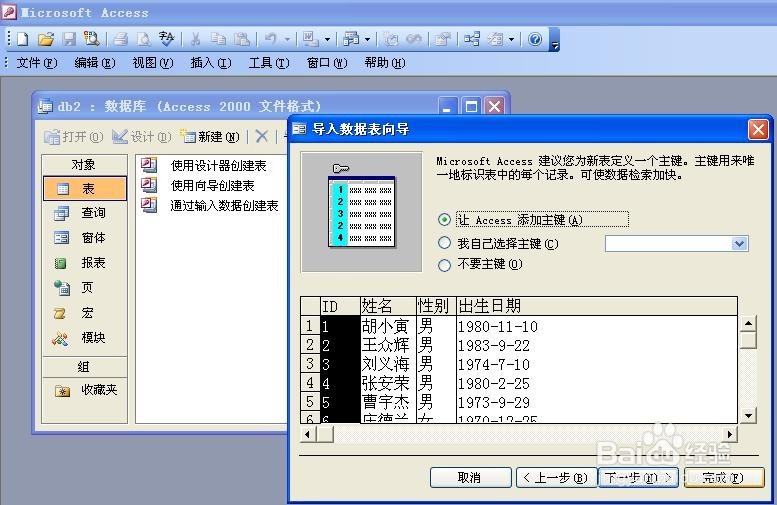Click preview vertical scrollbar up arrow
The image size is (777, 505).
point(748,324)
